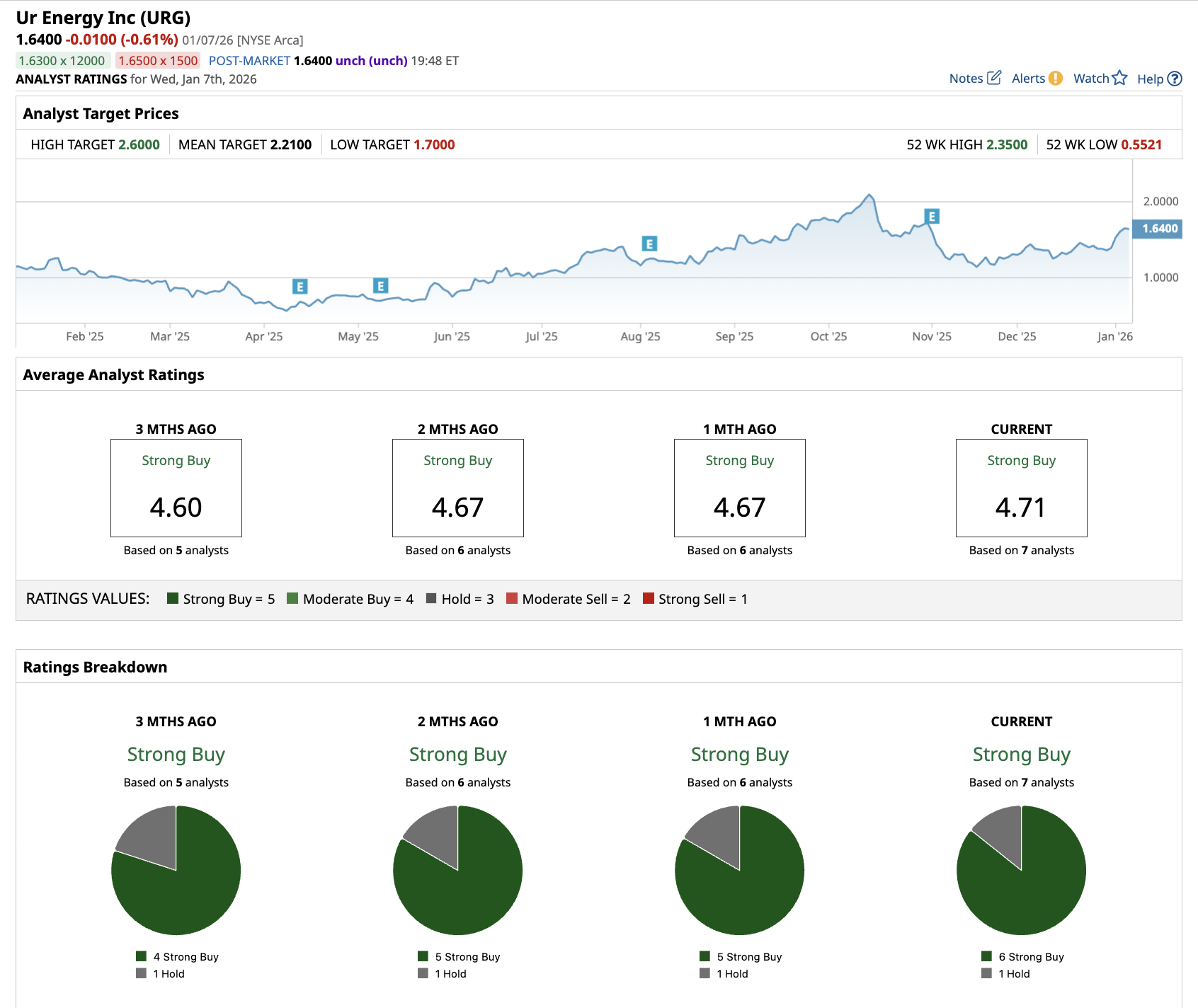The width and height of the screenshot is (1198, 1008).
Task: Click the 'Ur Energy Inc (URG)' title
Action: pyautogui.click(x=103, y=18)
